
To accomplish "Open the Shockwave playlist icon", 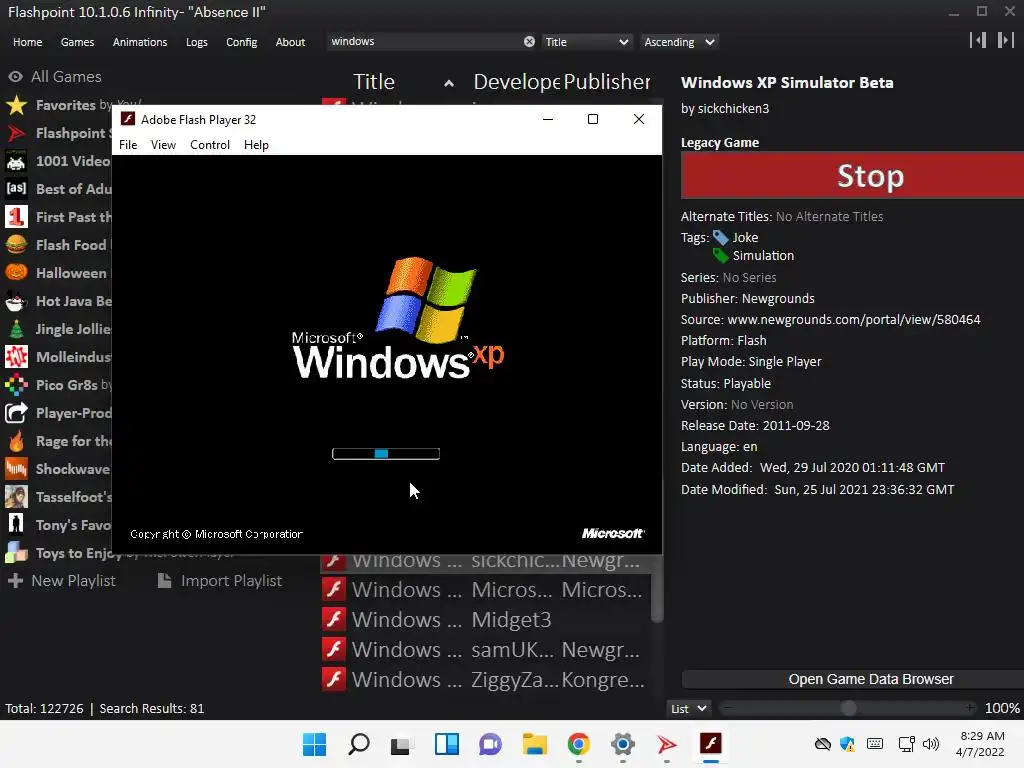I will click(x=16, y=469).
